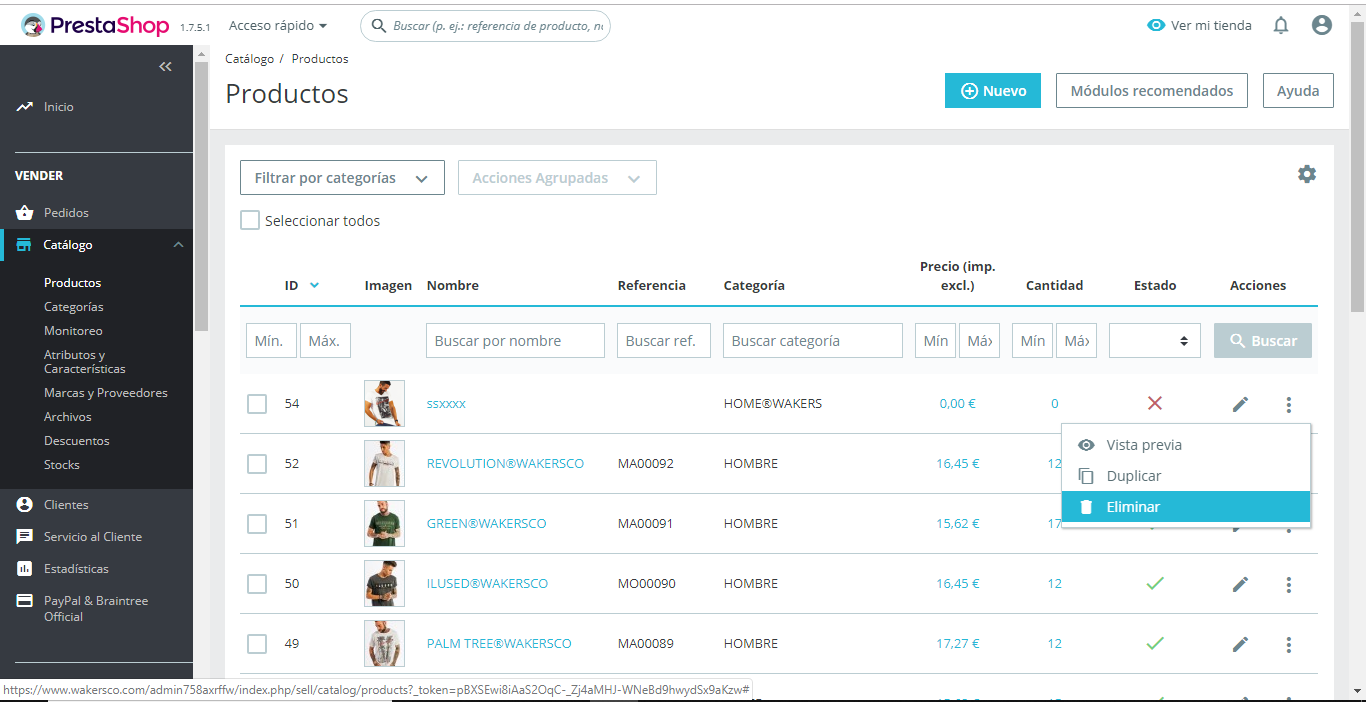Screen dimensions: 1366x702
Task: Edit PALM TREE®WAKERSCO with pencil icon
Action: click(x=1240, y=644)
